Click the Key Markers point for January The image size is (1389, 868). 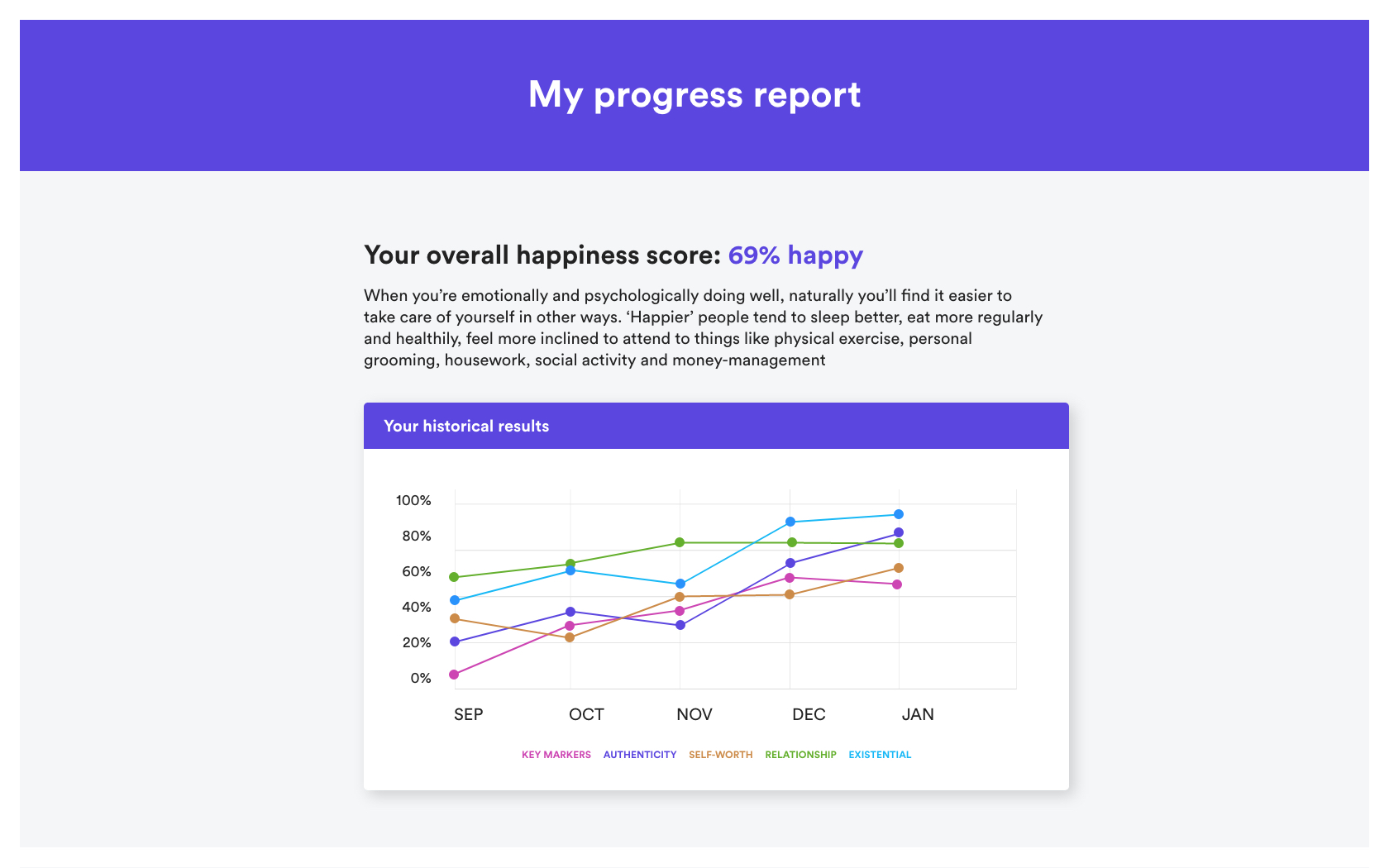[x=897, y=584]
